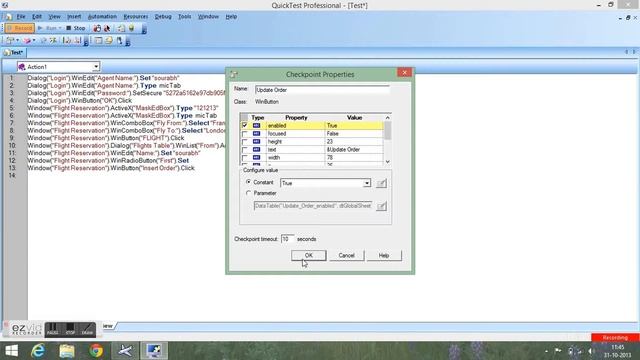The width and height of the screenshot is (640, 360).
Task: Check the text property checkbox
Action: click(244, 150)
